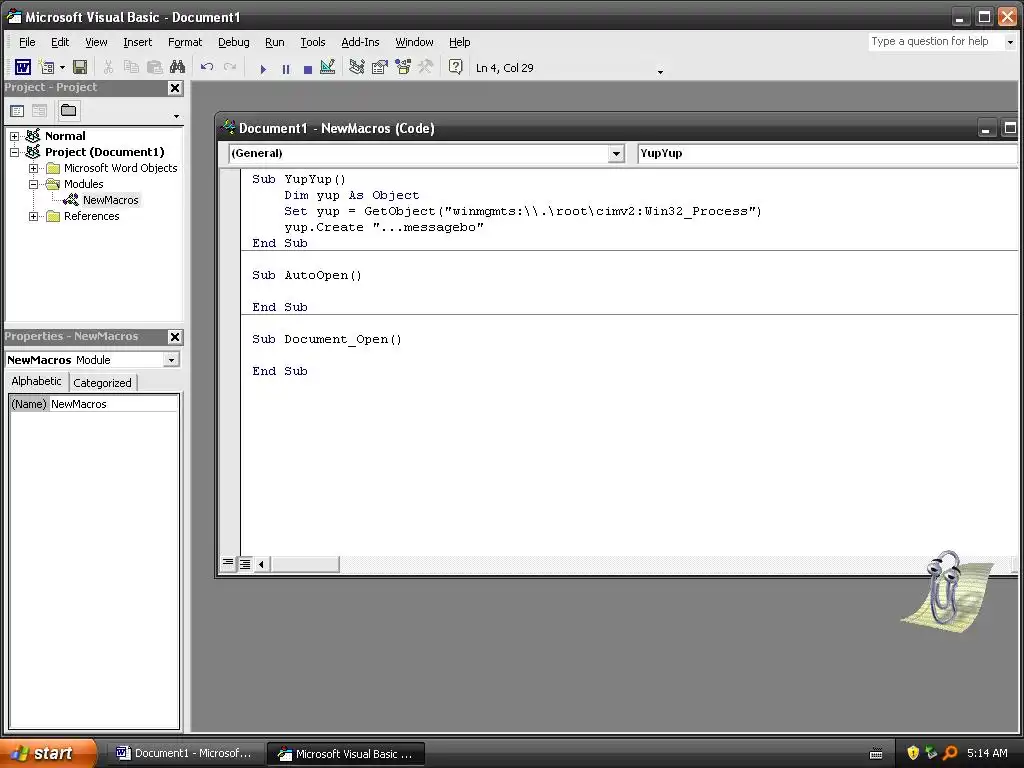
Task: Close the Project panel
Action: [x=175, y=88]
